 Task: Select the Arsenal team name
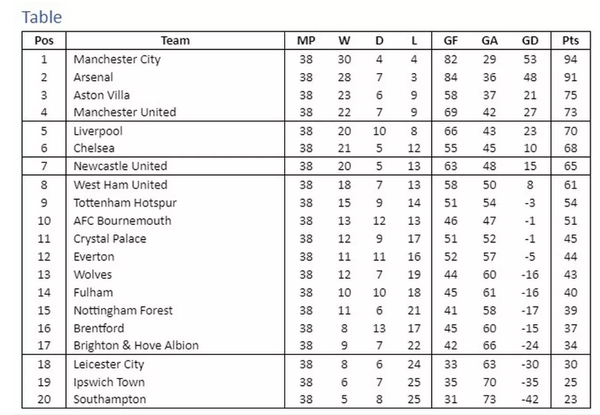point(93,77)
